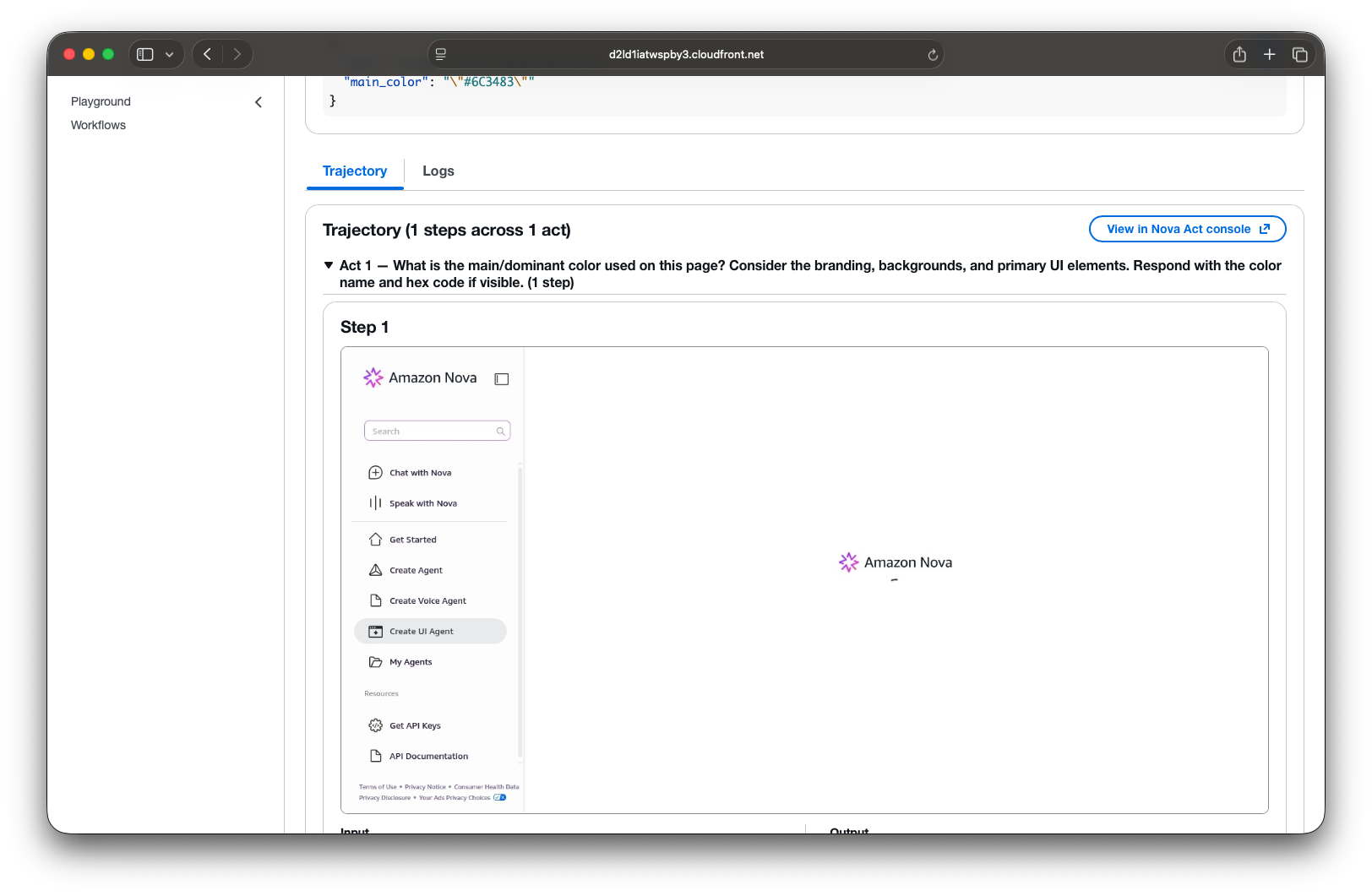Click the Create Voice Agent document icon
The width and height of the screenshot is (1372, 896).
point(376,600)
